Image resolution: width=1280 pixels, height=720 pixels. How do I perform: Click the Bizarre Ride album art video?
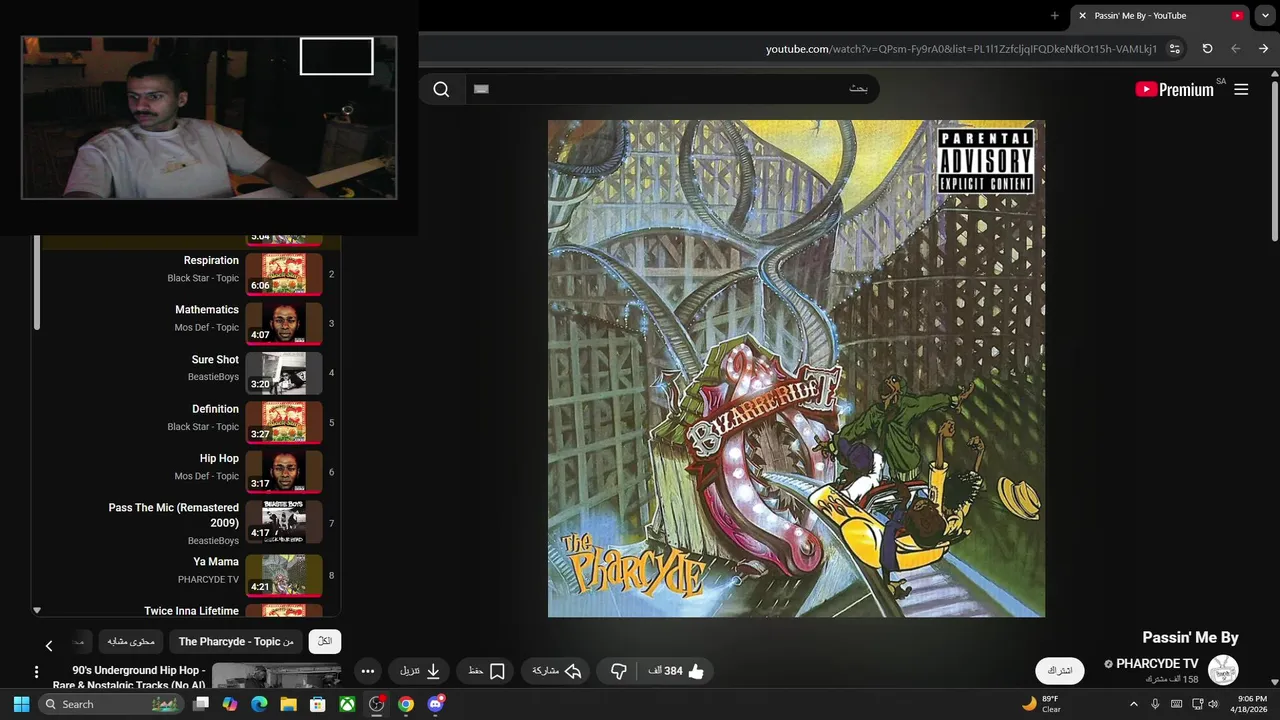point(796,369)
